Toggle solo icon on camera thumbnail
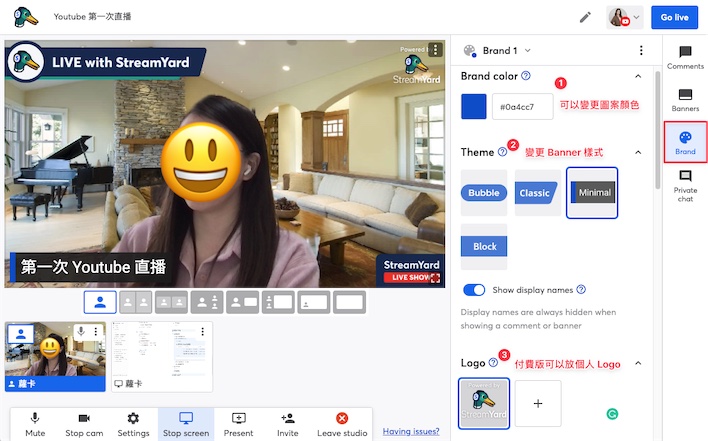Screen dimensions: 708x441 [x=20, y=334]
